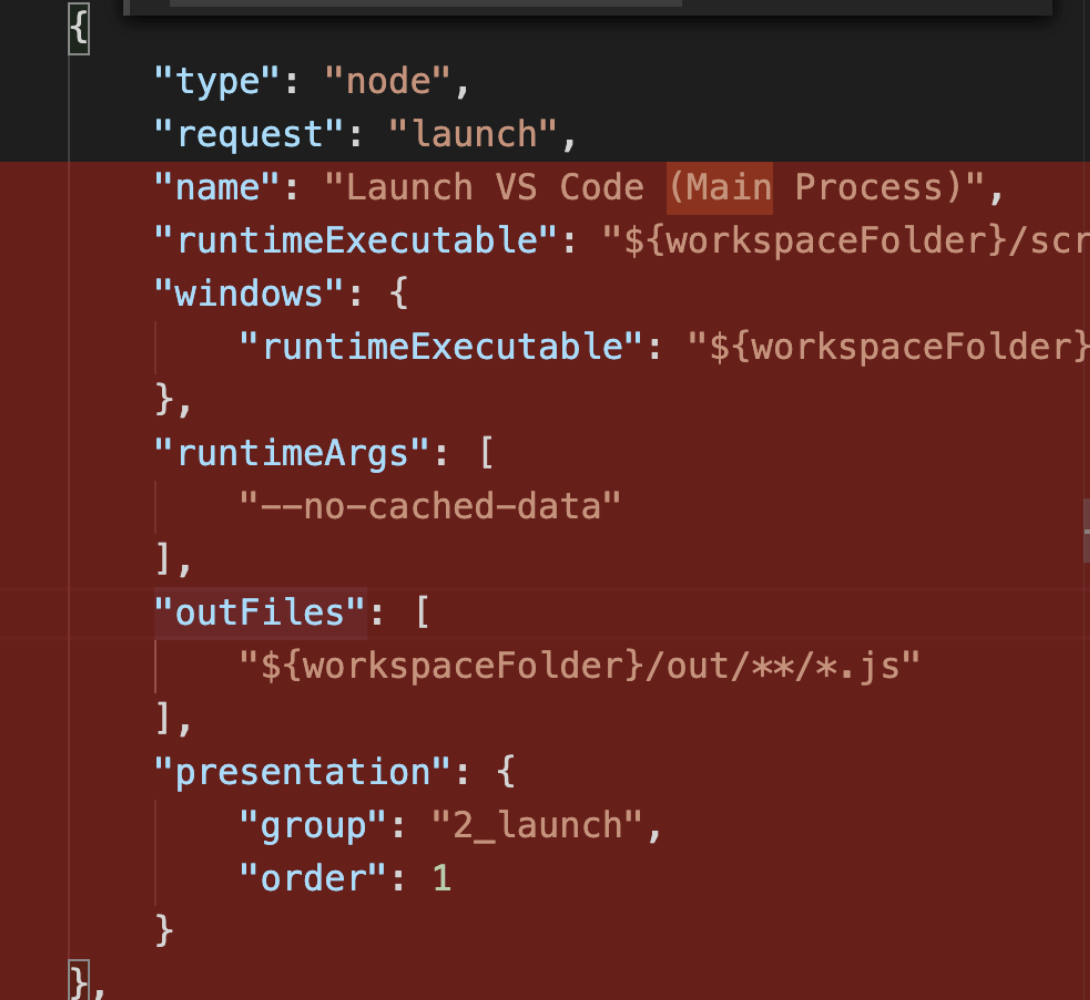Viewport: 1090px width, 1000px height.
Task: Click the highlighted "outFiles" property
Action: pyautogui.click(x=258, y=612)
